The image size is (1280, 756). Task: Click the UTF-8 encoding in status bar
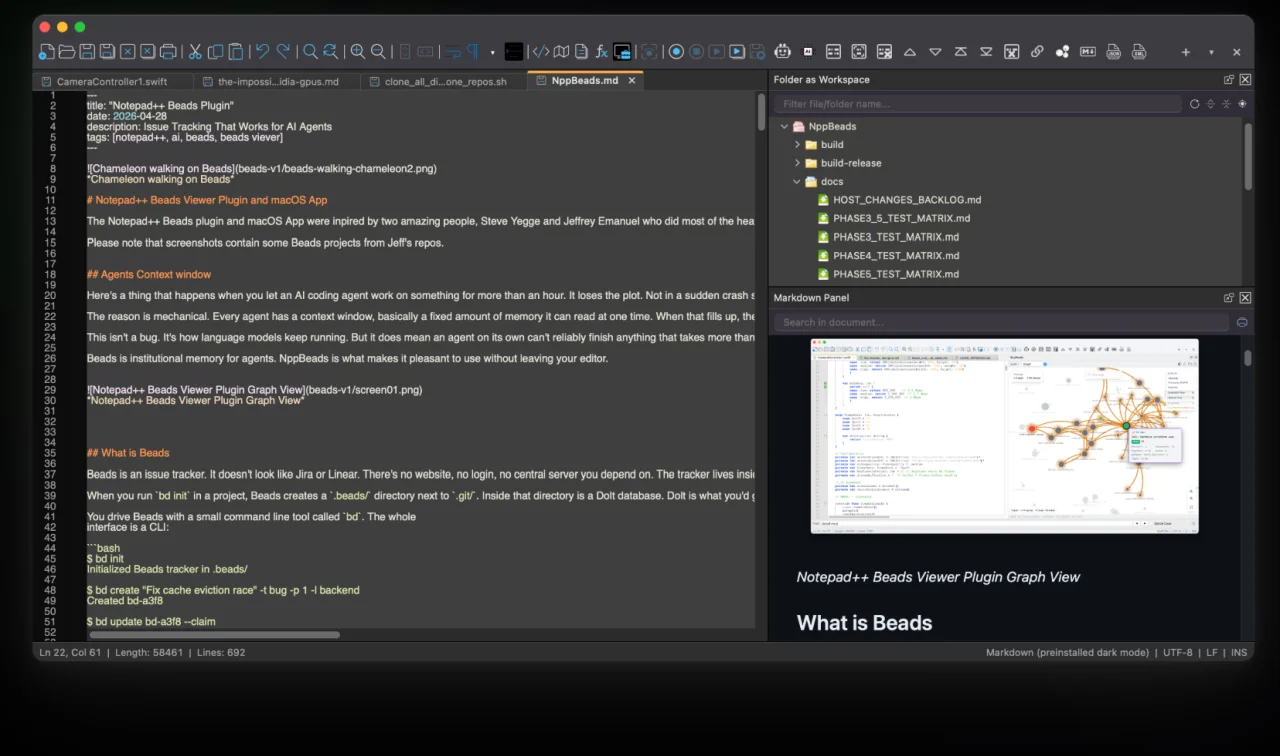coord(1177,653)
